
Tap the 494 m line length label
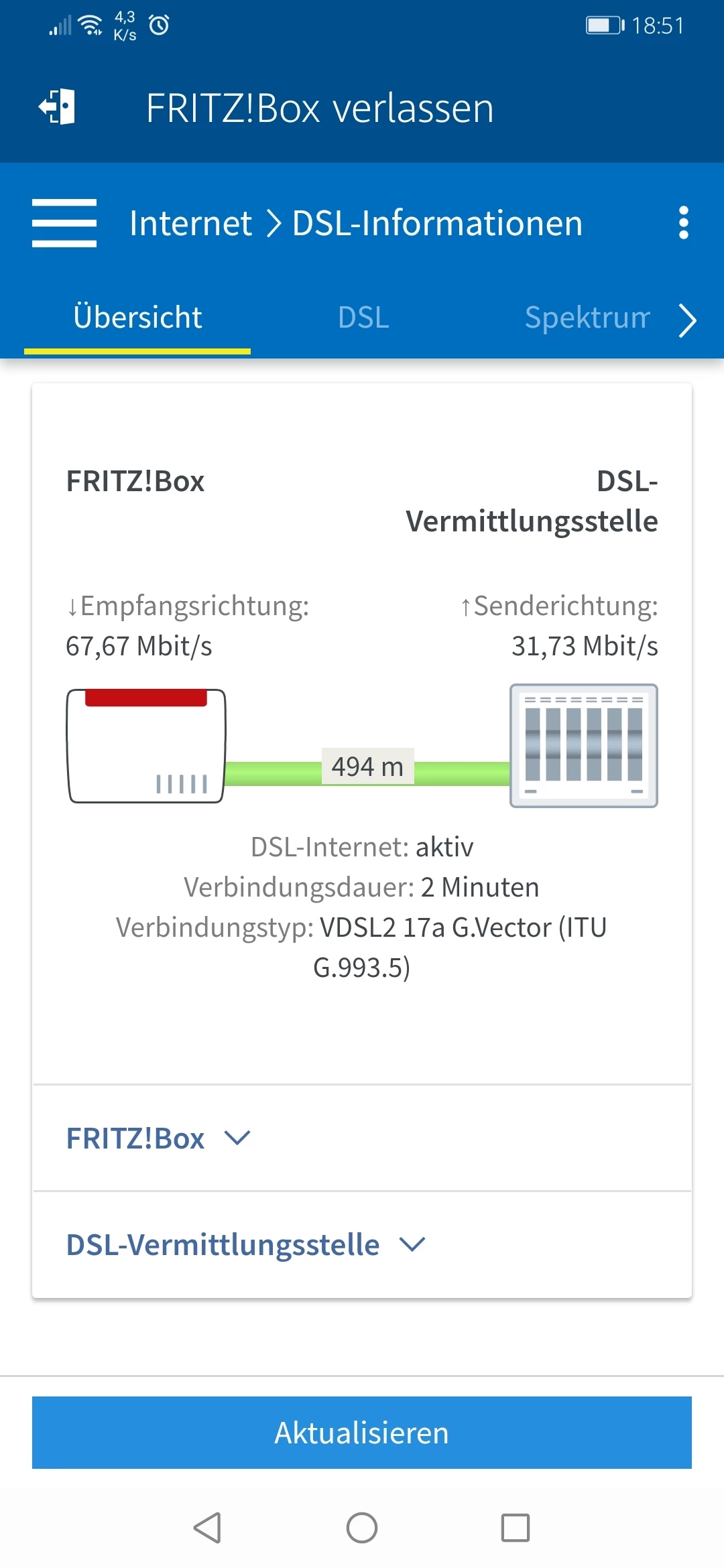coord(367,767)
